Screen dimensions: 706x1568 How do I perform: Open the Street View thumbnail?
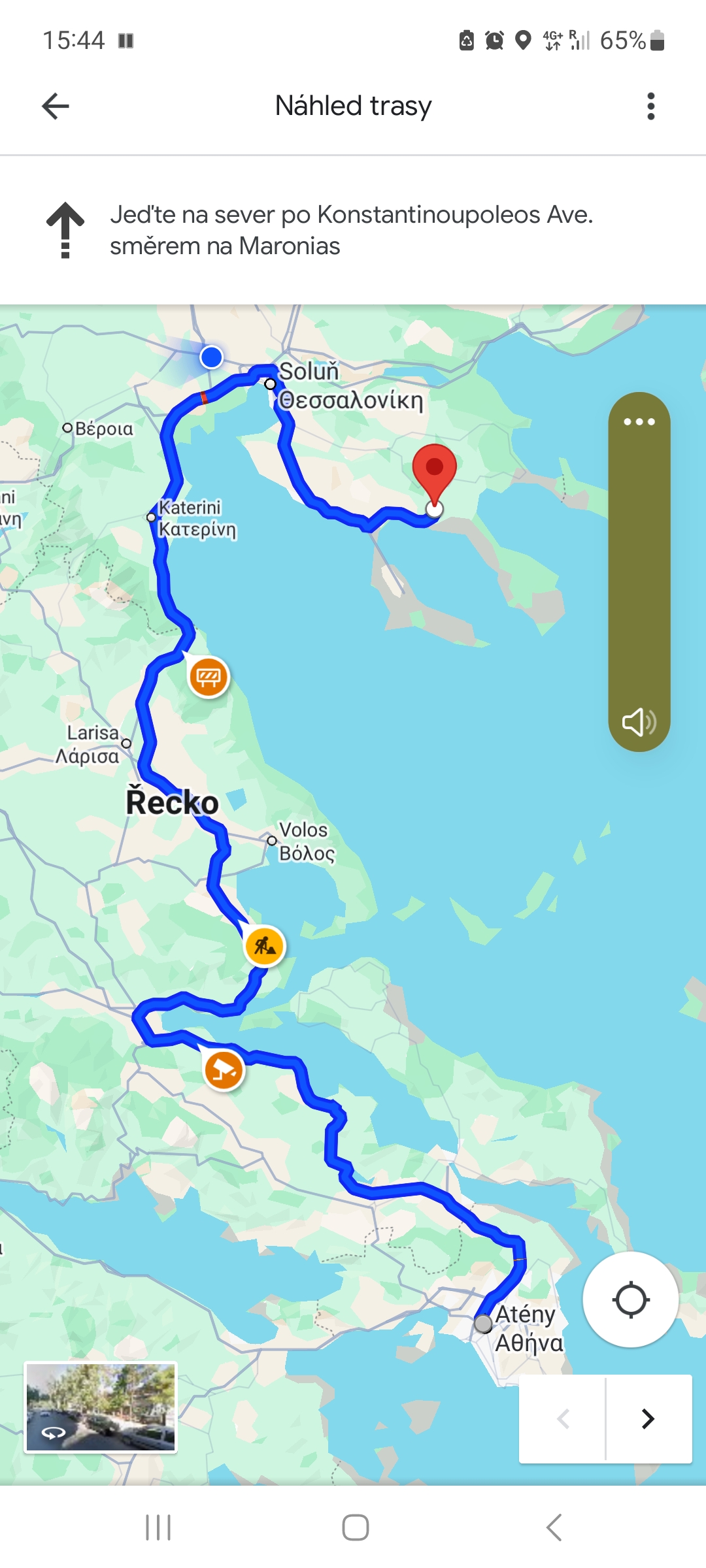pos(101,1407)
